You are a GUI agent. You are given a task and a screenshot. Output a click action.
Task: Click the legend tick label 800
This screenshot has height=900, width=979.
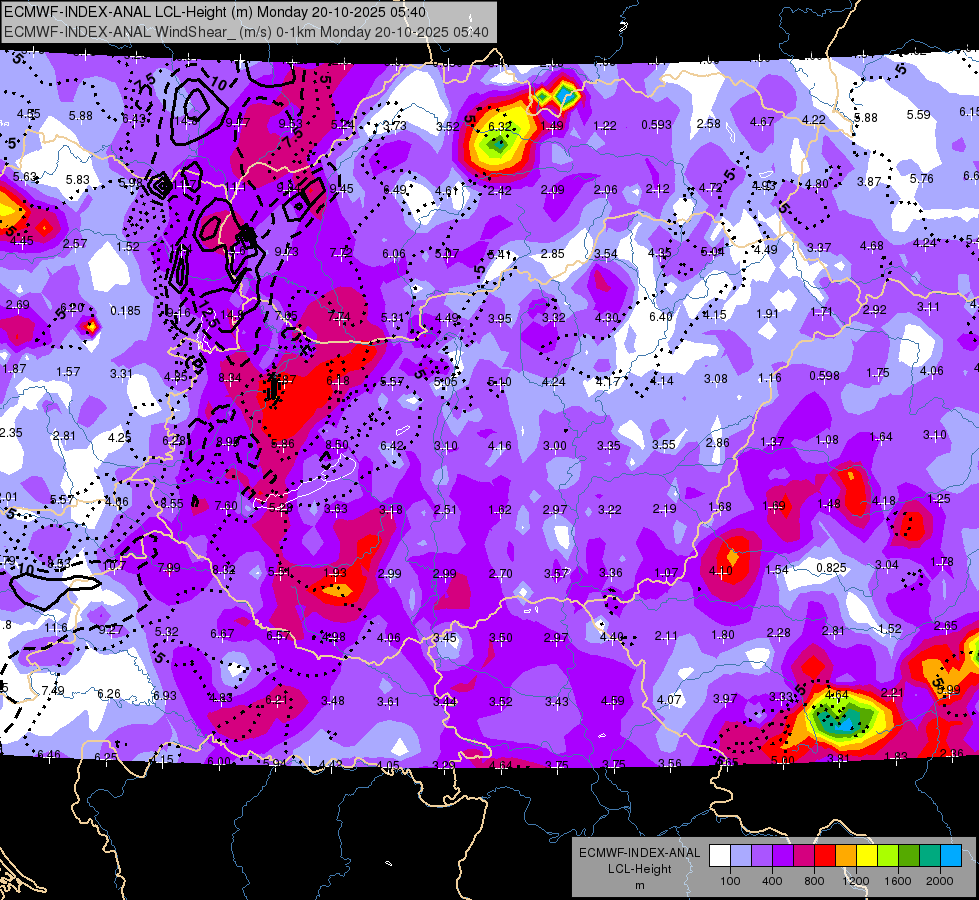(814, 881)
